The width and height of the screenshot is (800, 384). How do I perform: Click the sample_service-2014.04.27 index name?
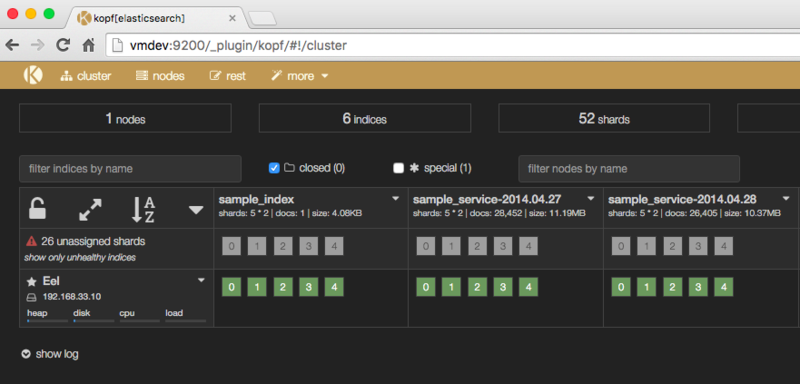click(488, 199)
